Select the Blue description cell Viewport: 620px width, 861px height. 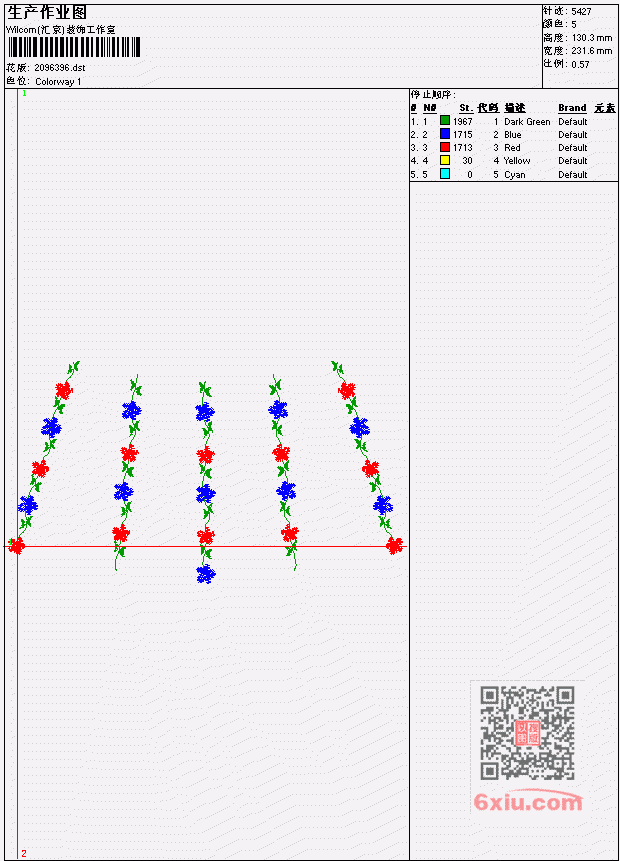513,135
